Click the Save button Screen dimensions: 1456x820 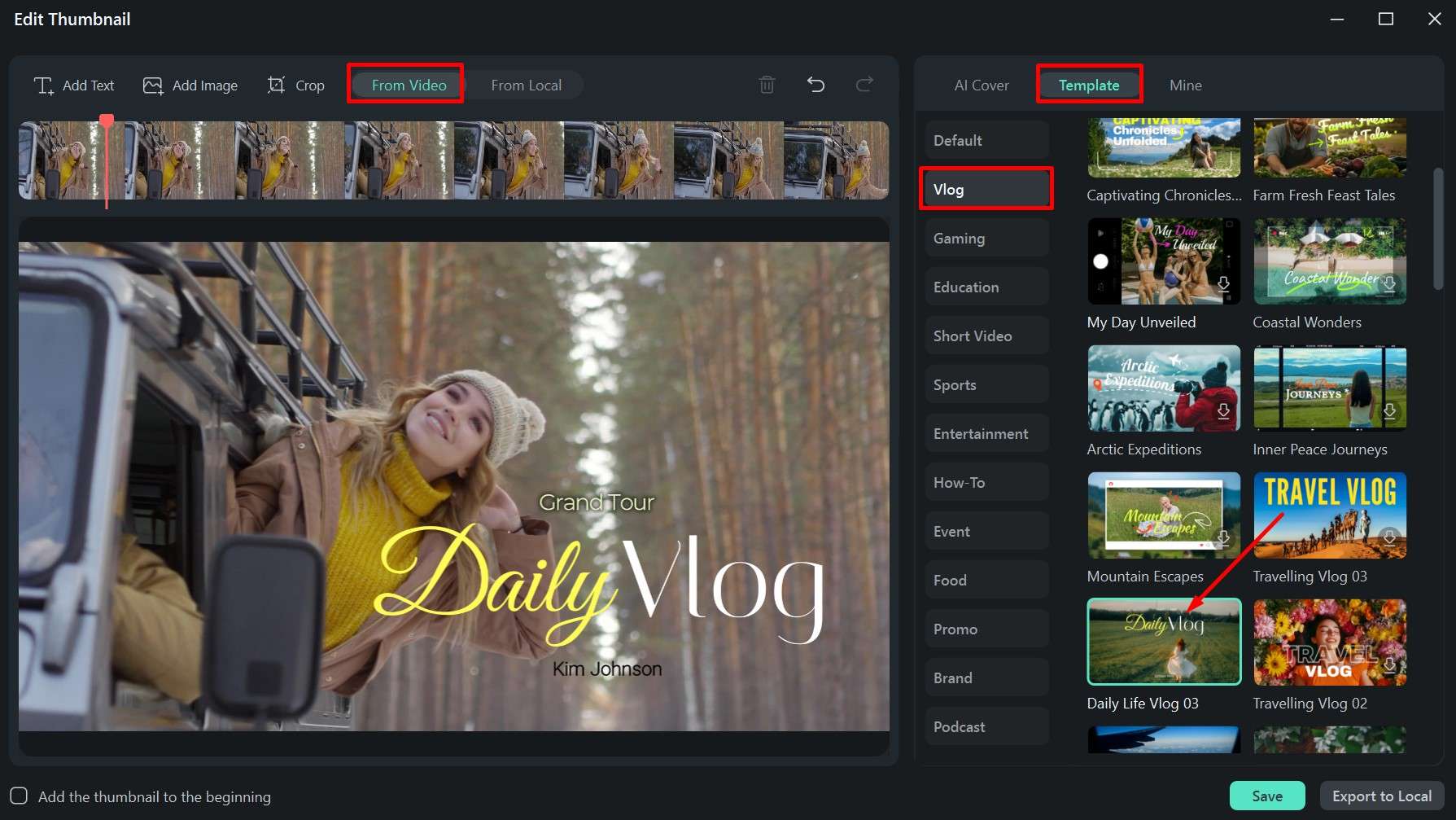(1267, 796)
